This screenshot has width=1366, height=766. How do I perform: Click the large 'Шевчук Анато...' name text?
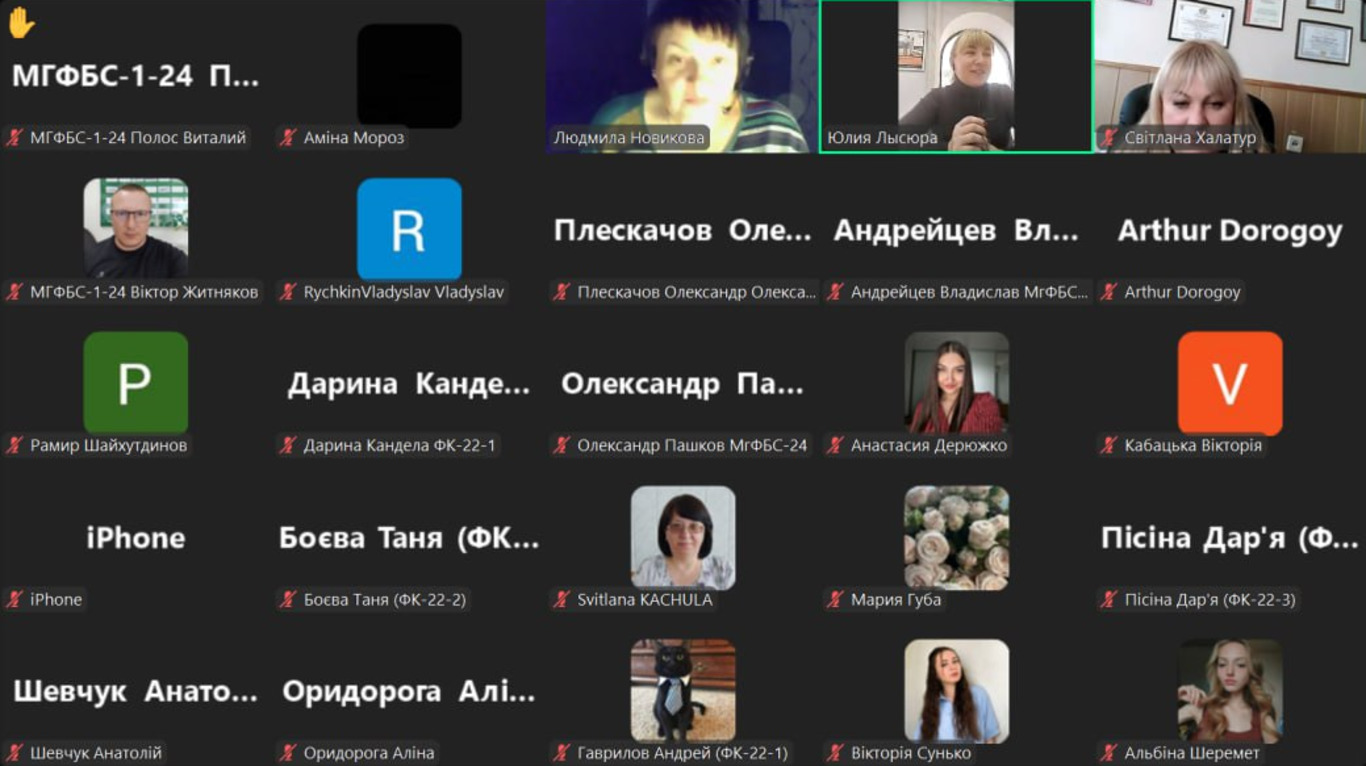(x=135, y=691)
